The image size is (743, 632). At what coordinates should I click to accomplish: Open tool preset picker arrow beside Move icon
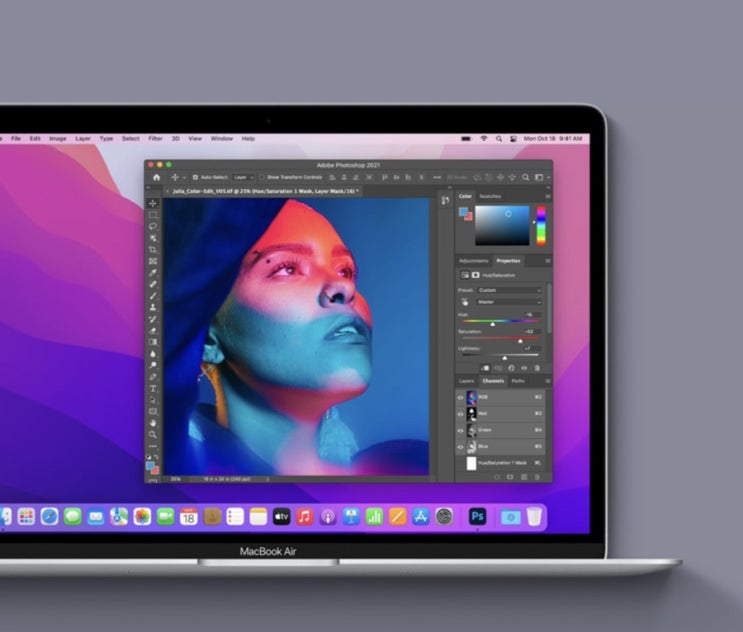[x=184, y=178]
